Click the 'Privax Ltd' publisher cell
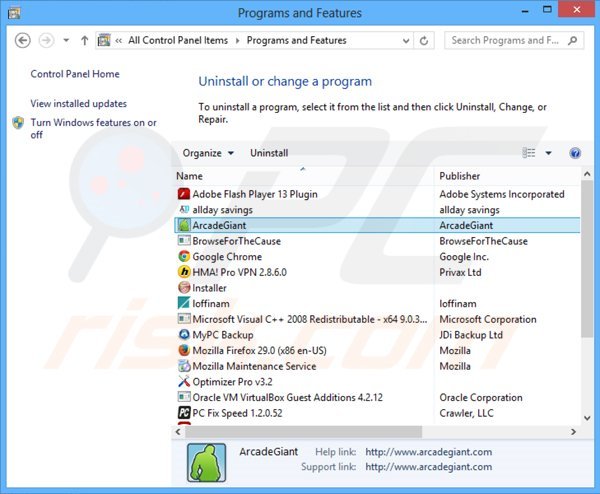The height and width of the screenshot is (494, 600). (x=460, y=272)
